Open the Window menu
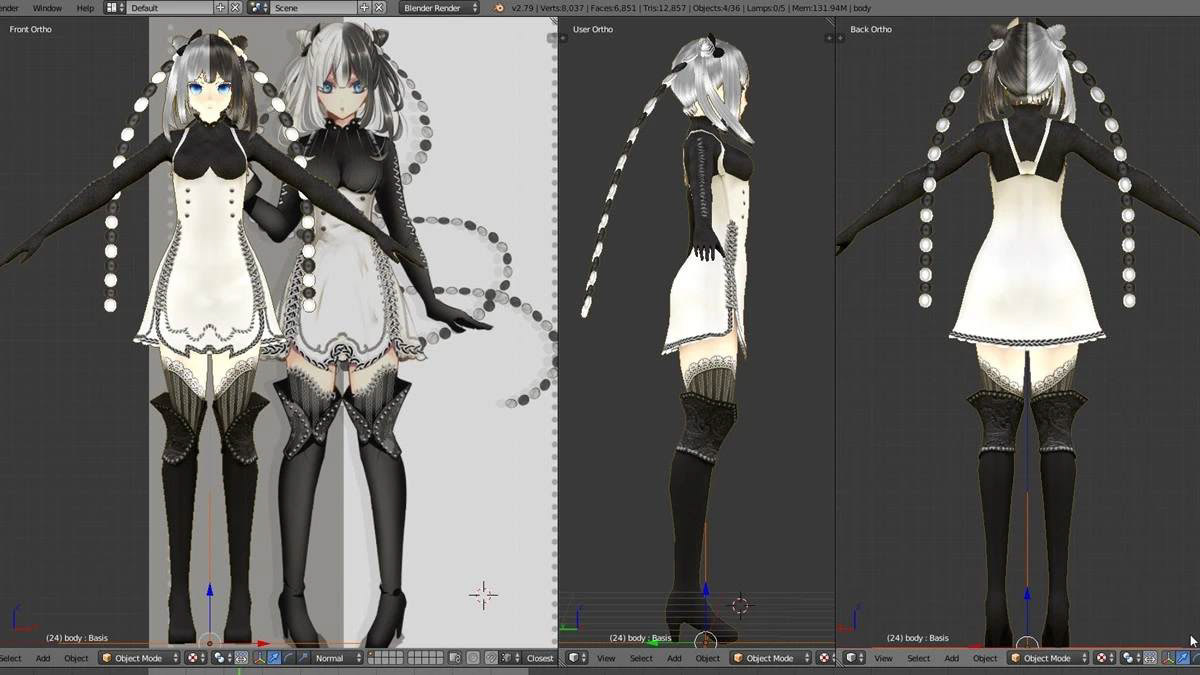This screenshot has height=675, width=1200. pyautogui.click(x=47, y=7)
